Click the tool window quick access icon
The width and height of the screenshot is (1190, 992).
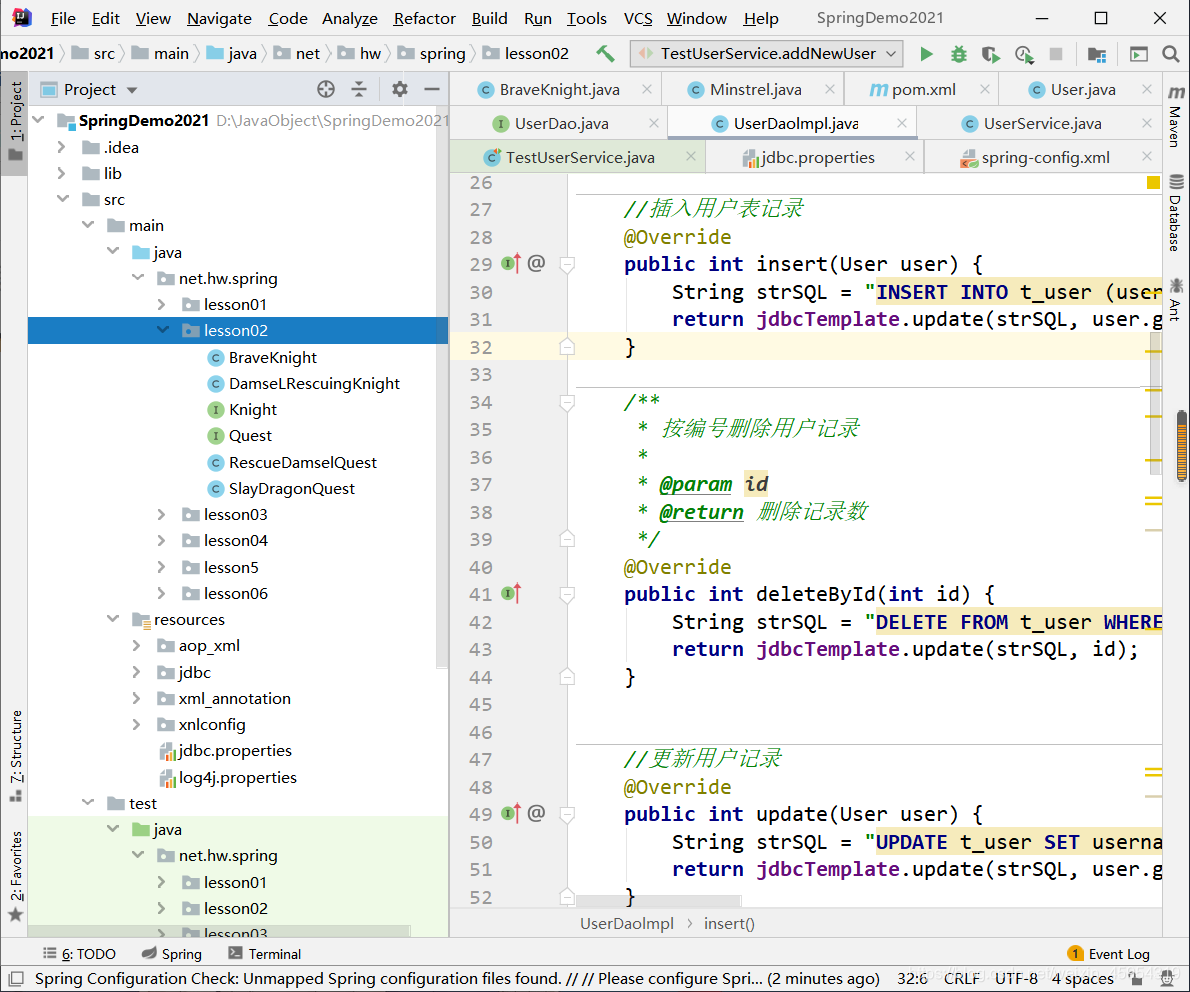[16, 978]
